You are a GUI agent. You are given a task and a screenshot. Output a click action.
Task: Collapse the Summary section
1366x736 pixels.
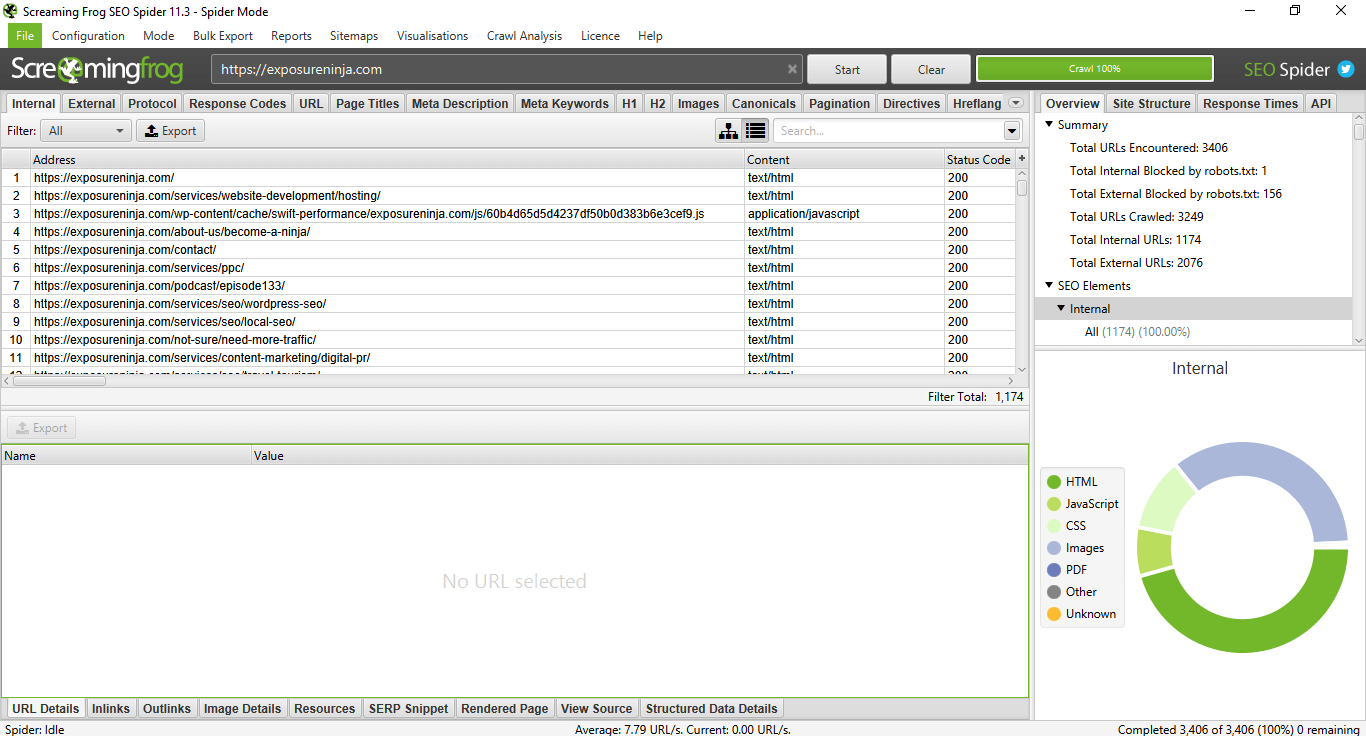(x=1049, y=125)
